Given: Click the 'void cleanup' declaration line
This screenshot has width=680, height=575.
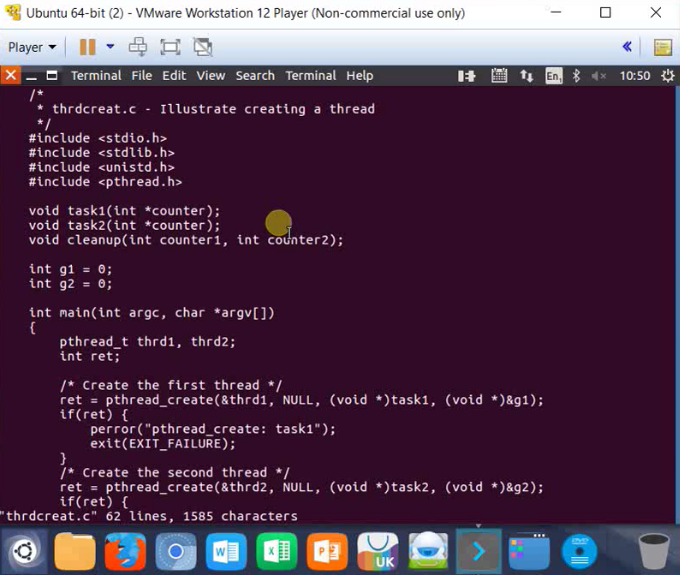Looking at the screenshot, I should pos(186,240).
